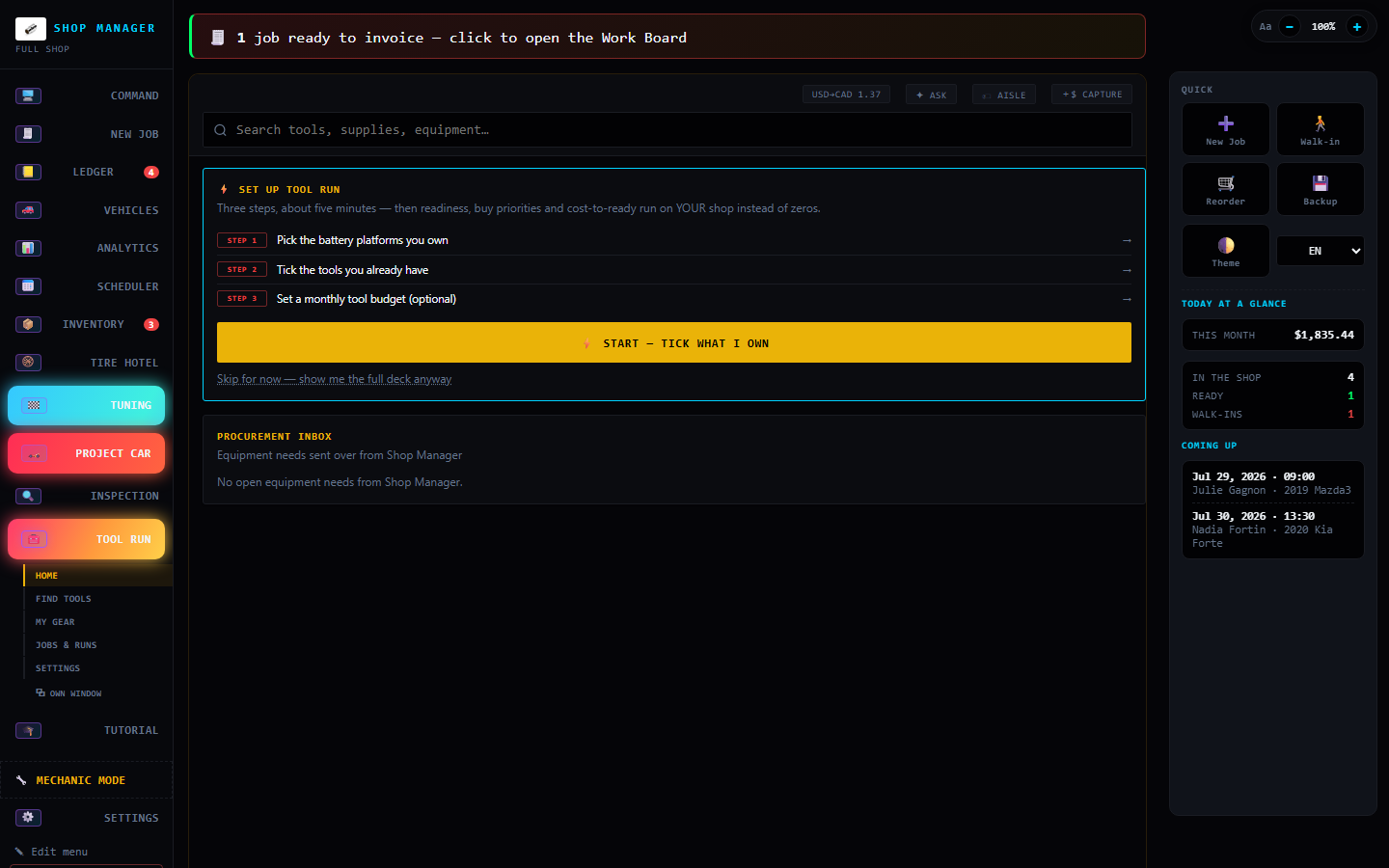
Task: Click the Reorder cart icon
Action: [x=1225, y=183]
